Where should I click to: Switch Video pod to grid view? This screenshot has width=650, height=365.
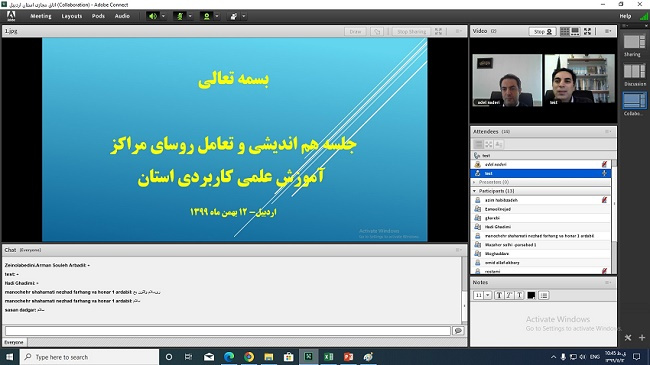click(x=565, y=32)
